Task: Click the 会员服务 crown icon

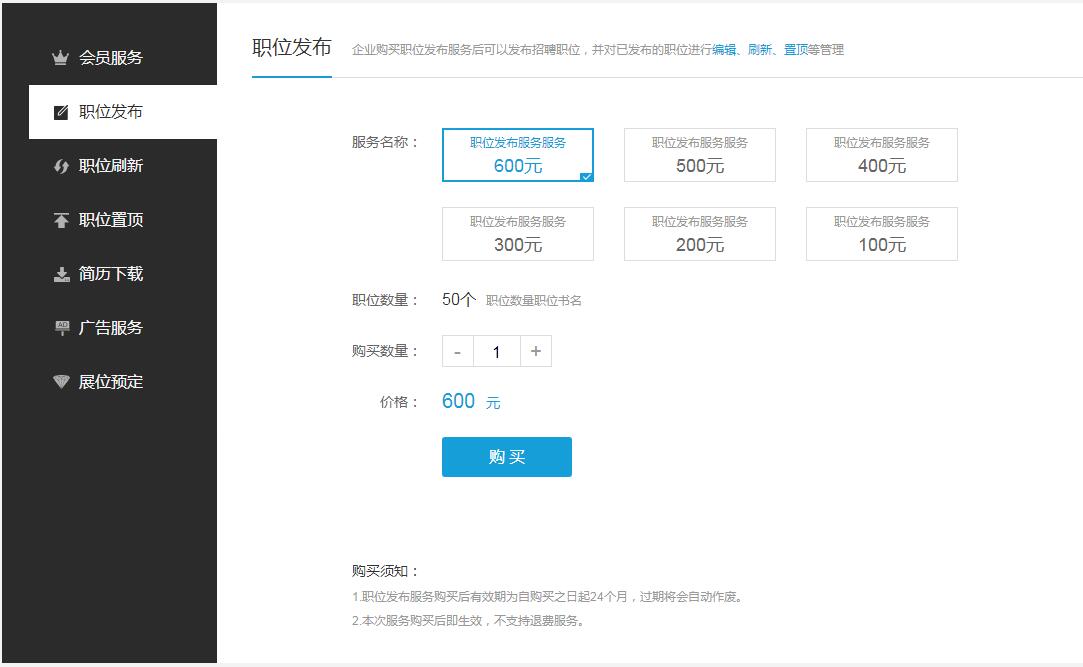Action: pos(59,58)
